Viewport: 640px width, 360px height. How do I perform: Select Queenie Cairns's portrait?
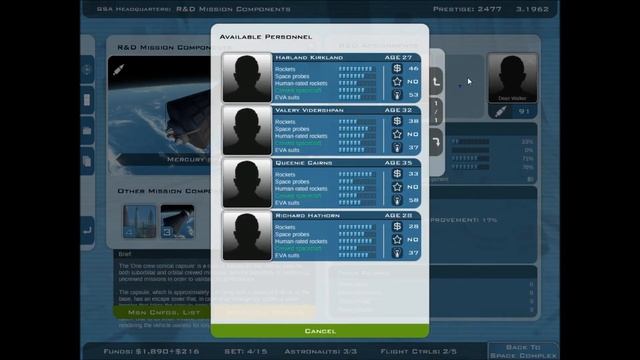coord(247,183)
